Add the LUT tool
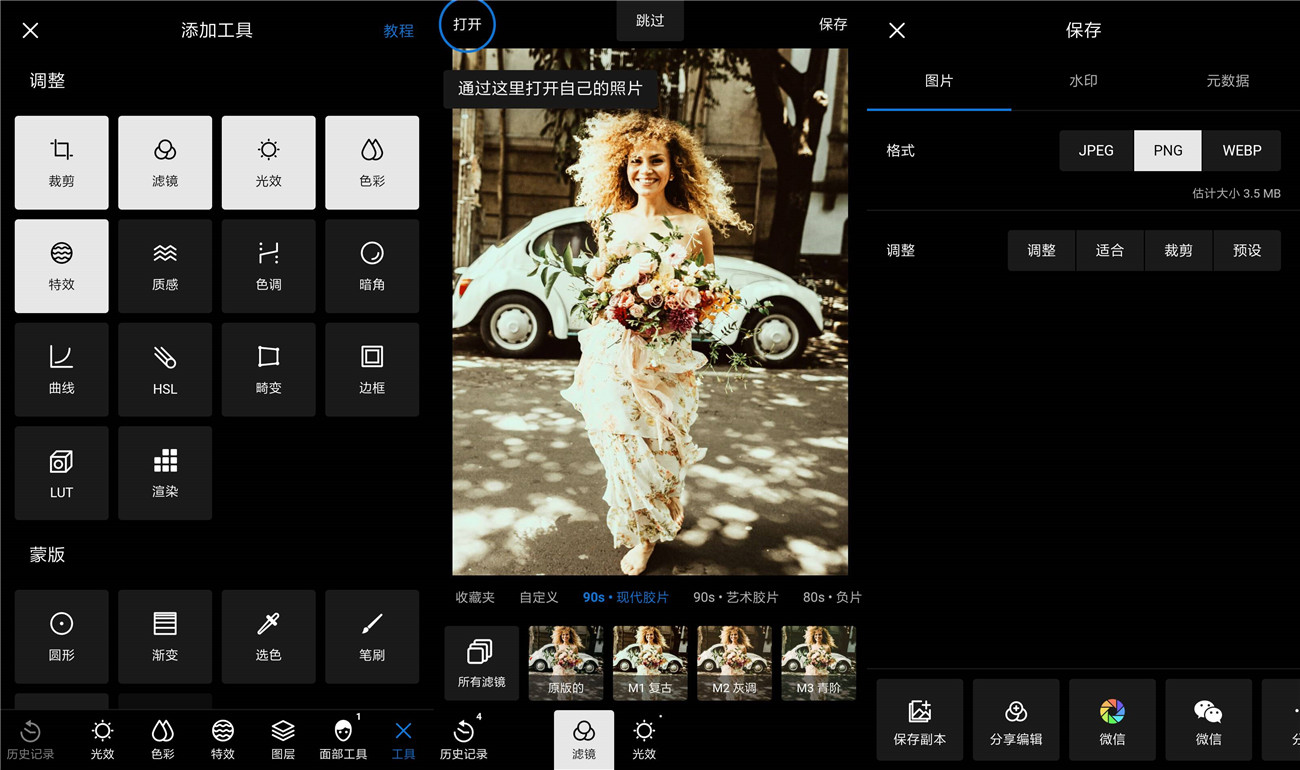Image resolution: width=1300 pixels, height=770 pixels. 61,473
